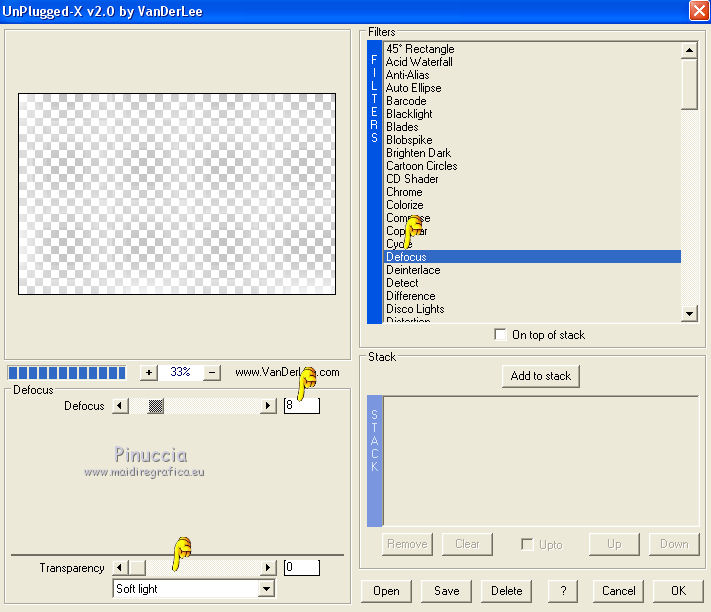Click the Defocus slider thumb
Screen dimensions: 711x612
(156, 405)
